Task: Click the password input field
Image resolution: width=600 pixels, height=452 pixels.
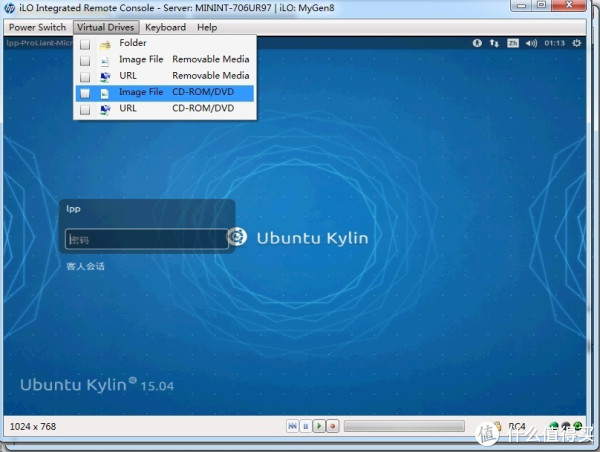Action: [x=147, y=239]
